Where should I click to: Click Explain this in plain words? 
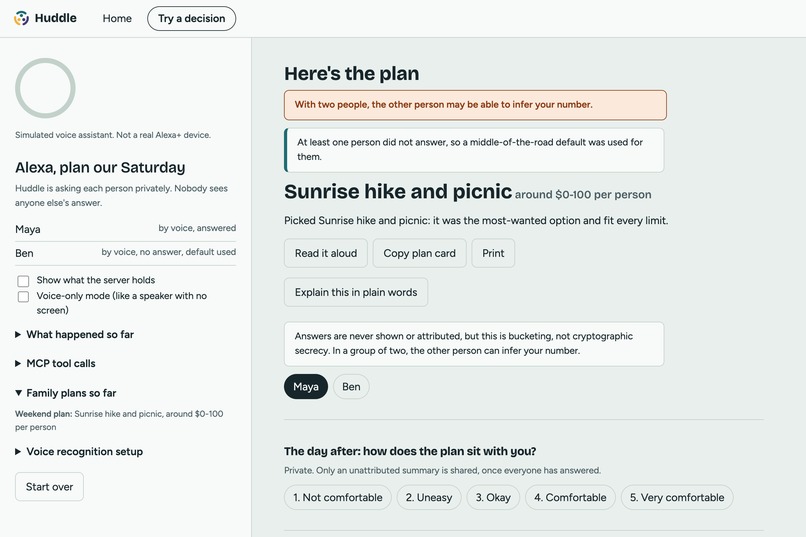pyautogui.click(x=356, y=292)
